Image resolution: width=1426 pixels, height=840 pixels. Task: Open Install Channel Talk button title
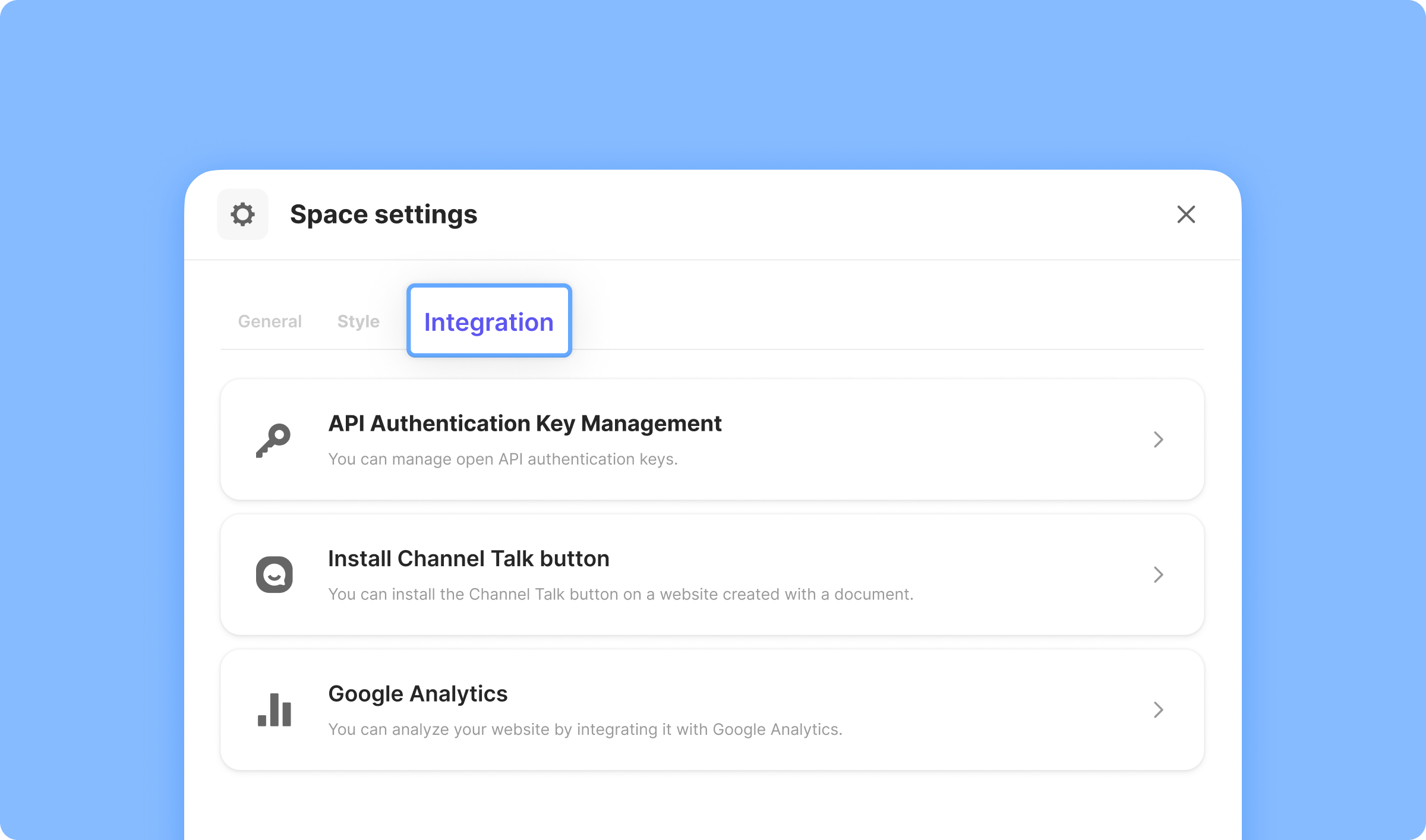click(x=468, y=559)
